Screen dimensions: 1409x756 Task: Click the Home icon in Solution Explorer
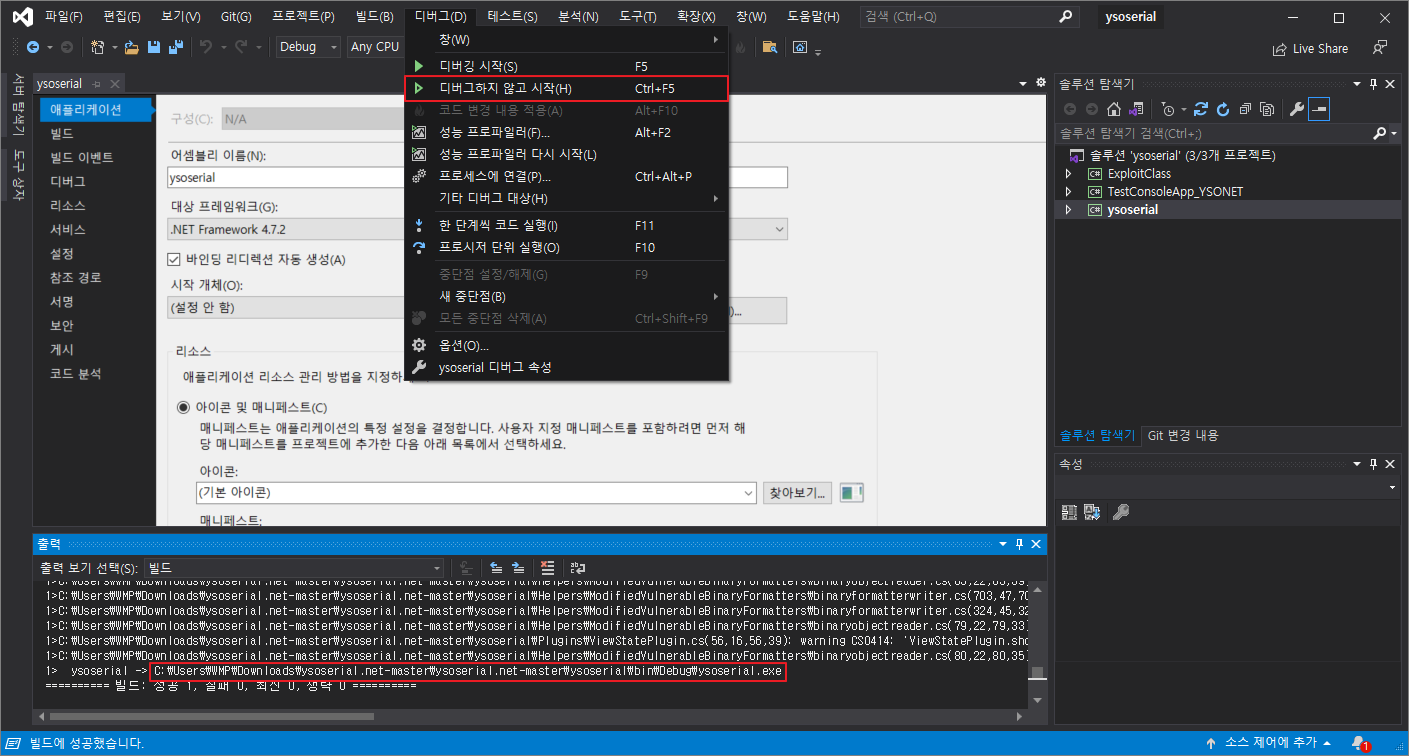[1113, 109]
